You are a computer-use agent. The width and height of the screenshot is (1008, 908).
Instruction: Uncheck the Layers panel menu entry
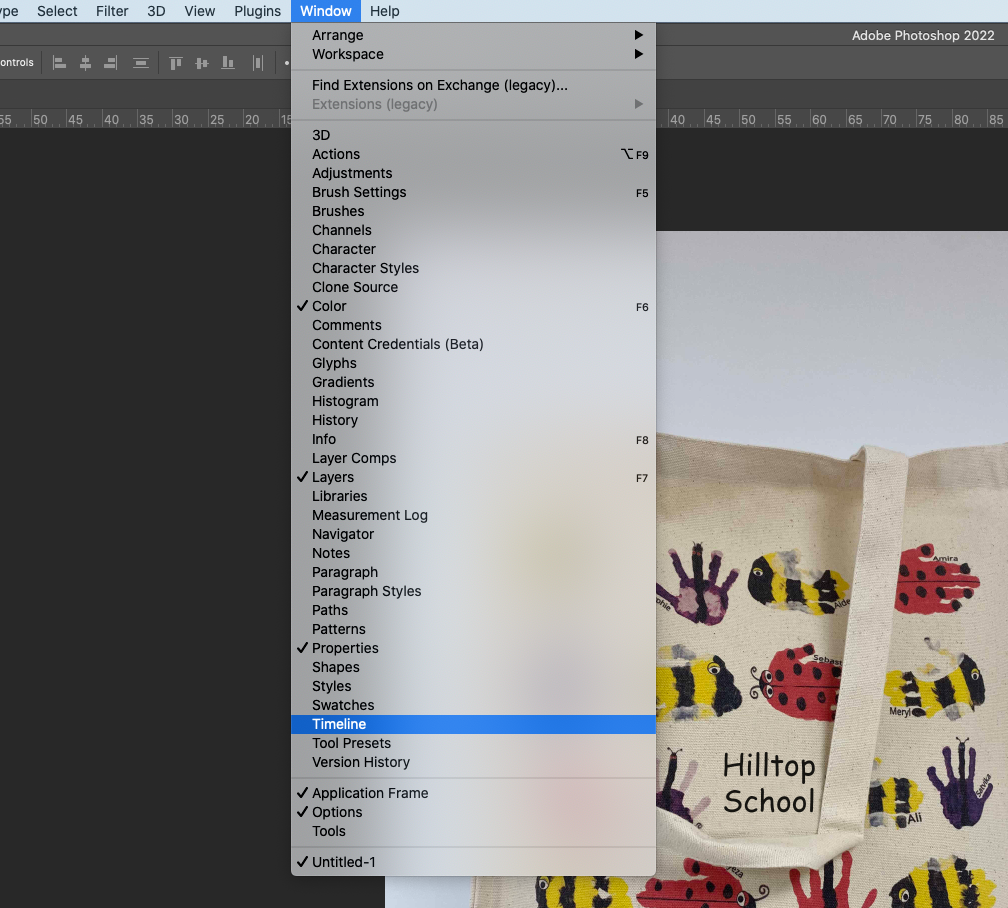click(333, 477)
